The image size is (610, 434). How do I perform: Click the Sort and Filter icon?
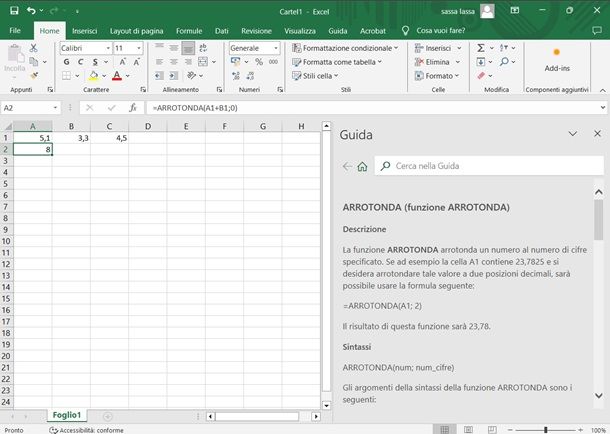(504, 48)
